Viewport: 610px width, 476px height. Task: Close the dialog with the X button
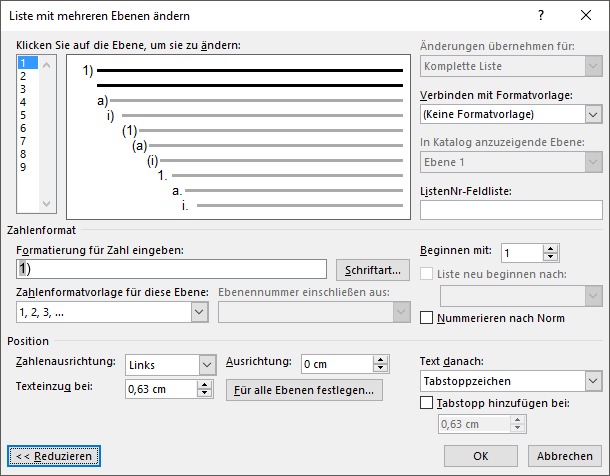tap(586, 16)
